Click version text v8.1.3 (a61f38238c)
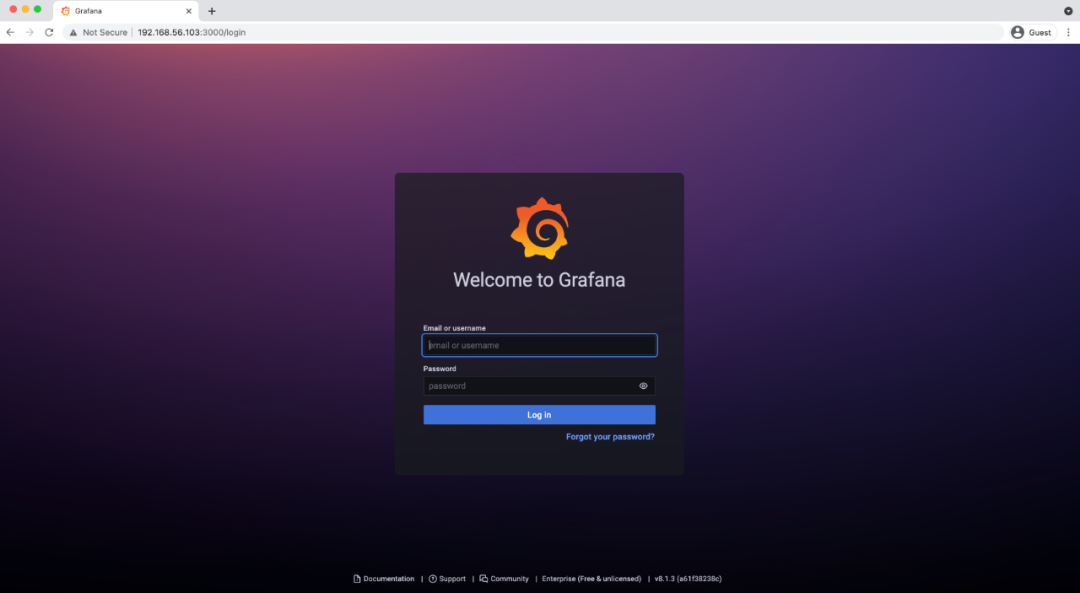The height and width of the screenshot is (593, 1080). point(688,579)
